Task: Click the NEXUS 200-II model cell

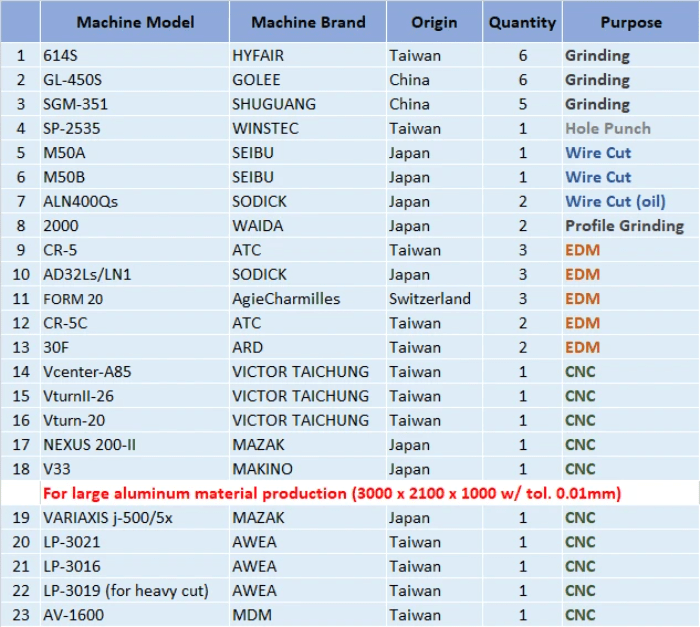Action: click(x=135, y=445)
